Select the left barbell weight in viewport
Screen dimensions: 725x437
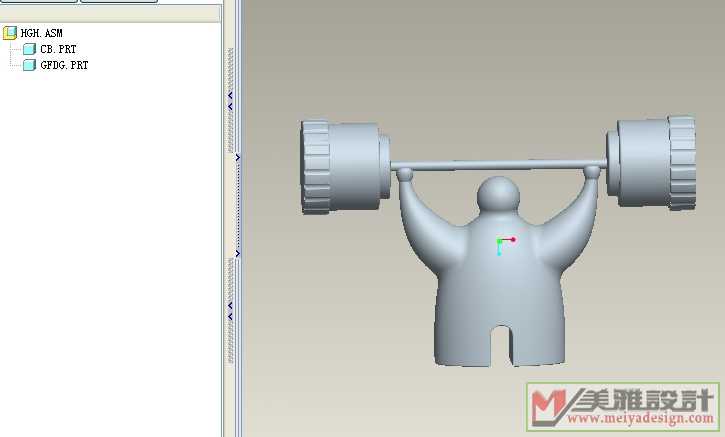click(x=345, y=167)
